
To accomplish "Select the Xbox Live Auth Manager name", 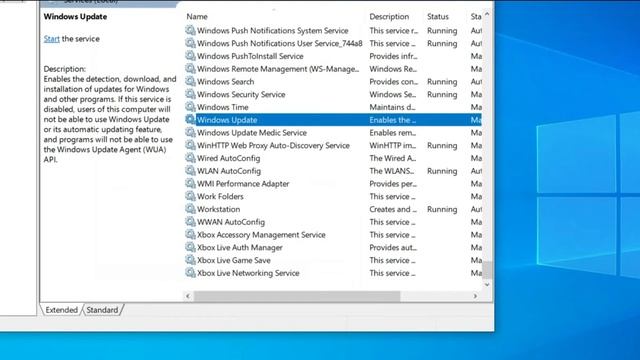I will pyautogui.click(x=240, y=247).
